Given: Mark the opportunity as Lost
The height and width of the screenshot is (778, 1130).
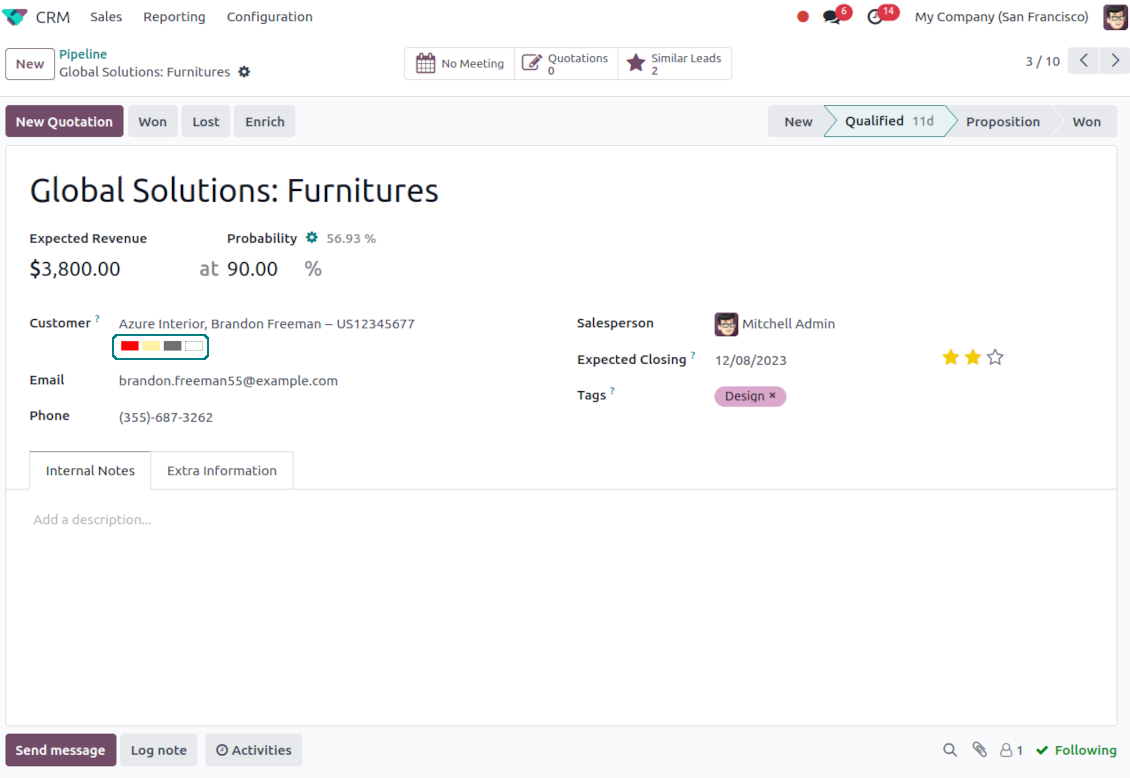Looking at the screenshot, I should 206,122.
